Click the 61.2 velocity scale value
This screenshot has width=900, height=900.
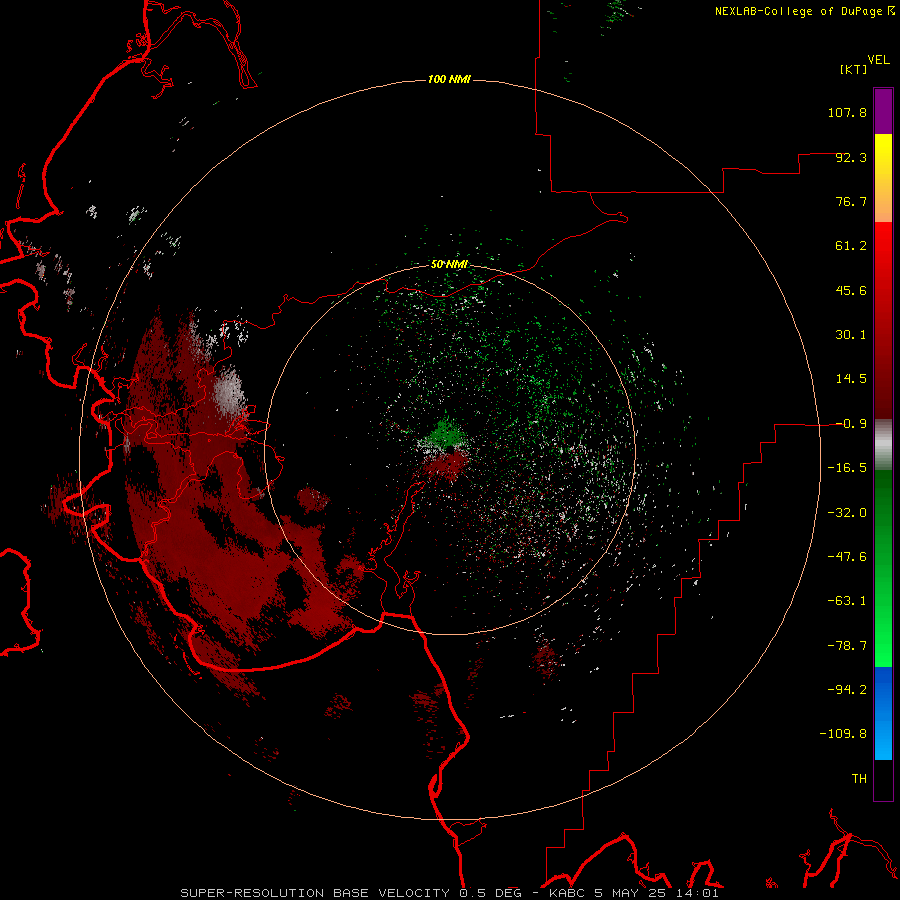click(851, 246)
